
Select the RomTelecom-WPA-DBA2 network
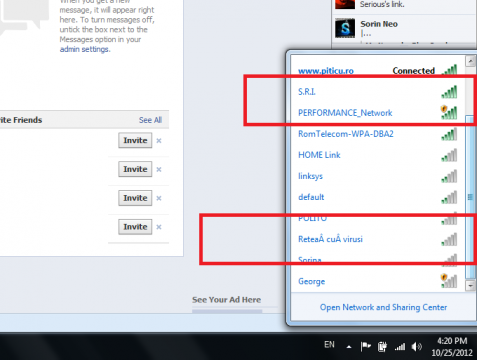[378, 134]
